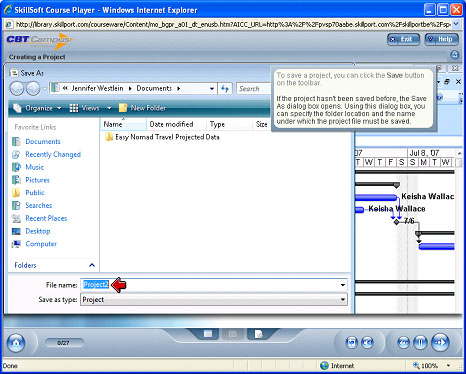Advance to the next course page

tap(440, 342)
